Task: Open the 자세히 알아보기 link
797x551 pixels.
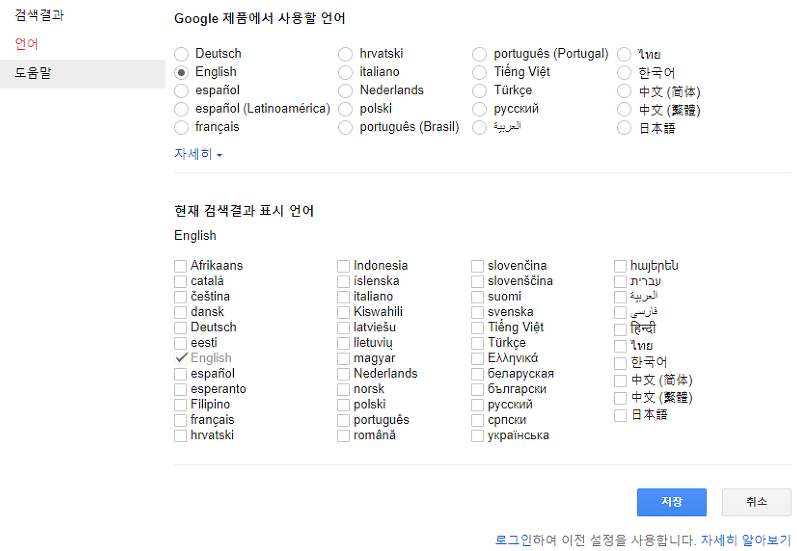Action: coord(746,540)
